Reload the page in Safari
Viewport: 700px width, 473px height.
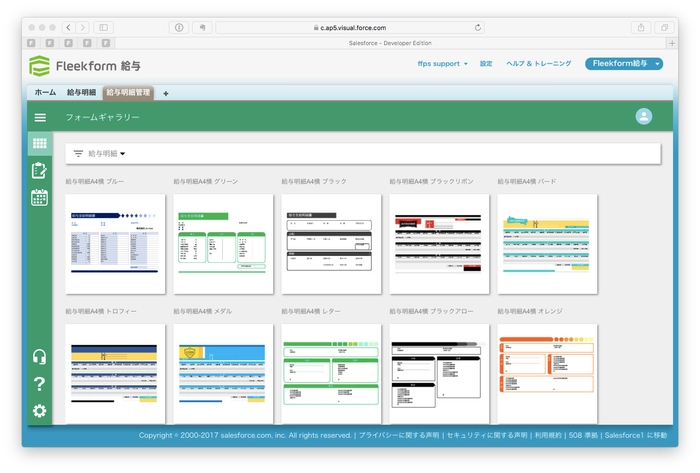tap(478, 28)
